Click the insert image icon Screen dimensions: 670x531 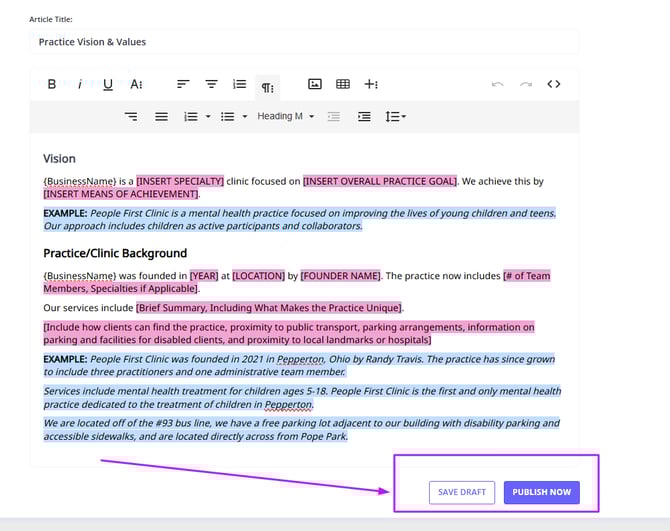[x=315, y=85]
